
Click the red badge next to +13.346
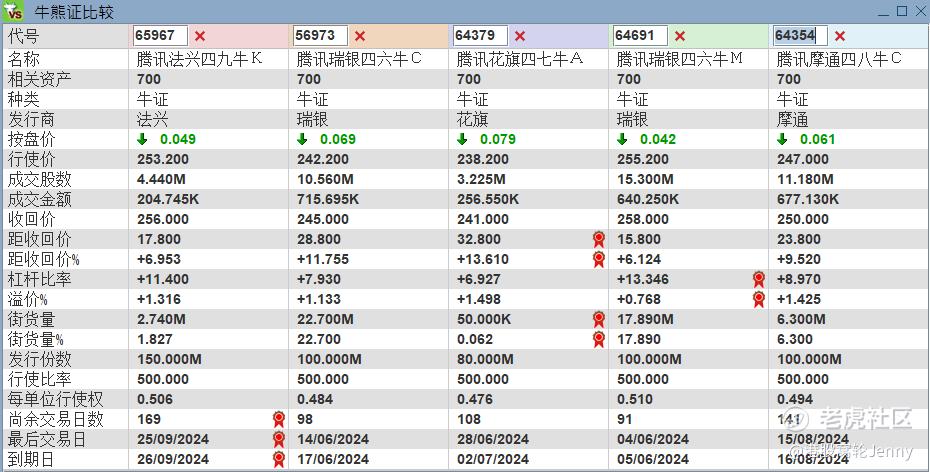click(x=759, y=279)
